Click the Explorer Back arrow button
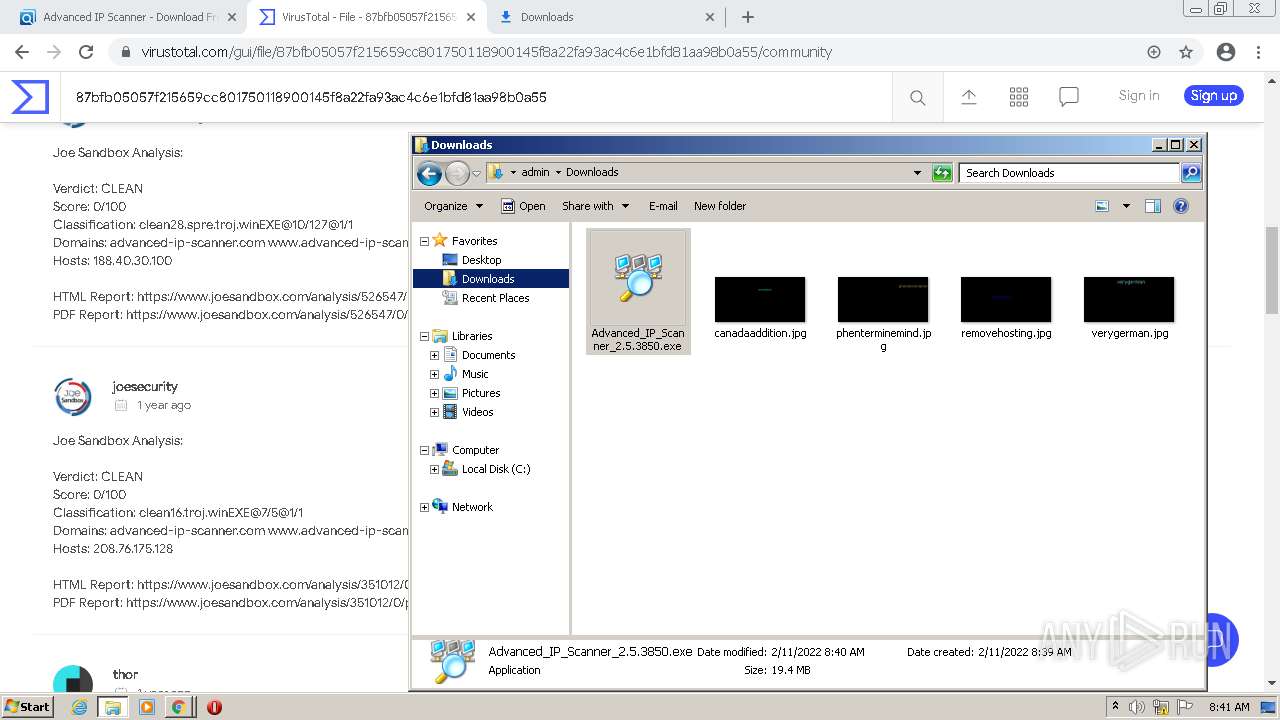The width and height of the screenshot is (1280, 720). click(x=429, y=173)
